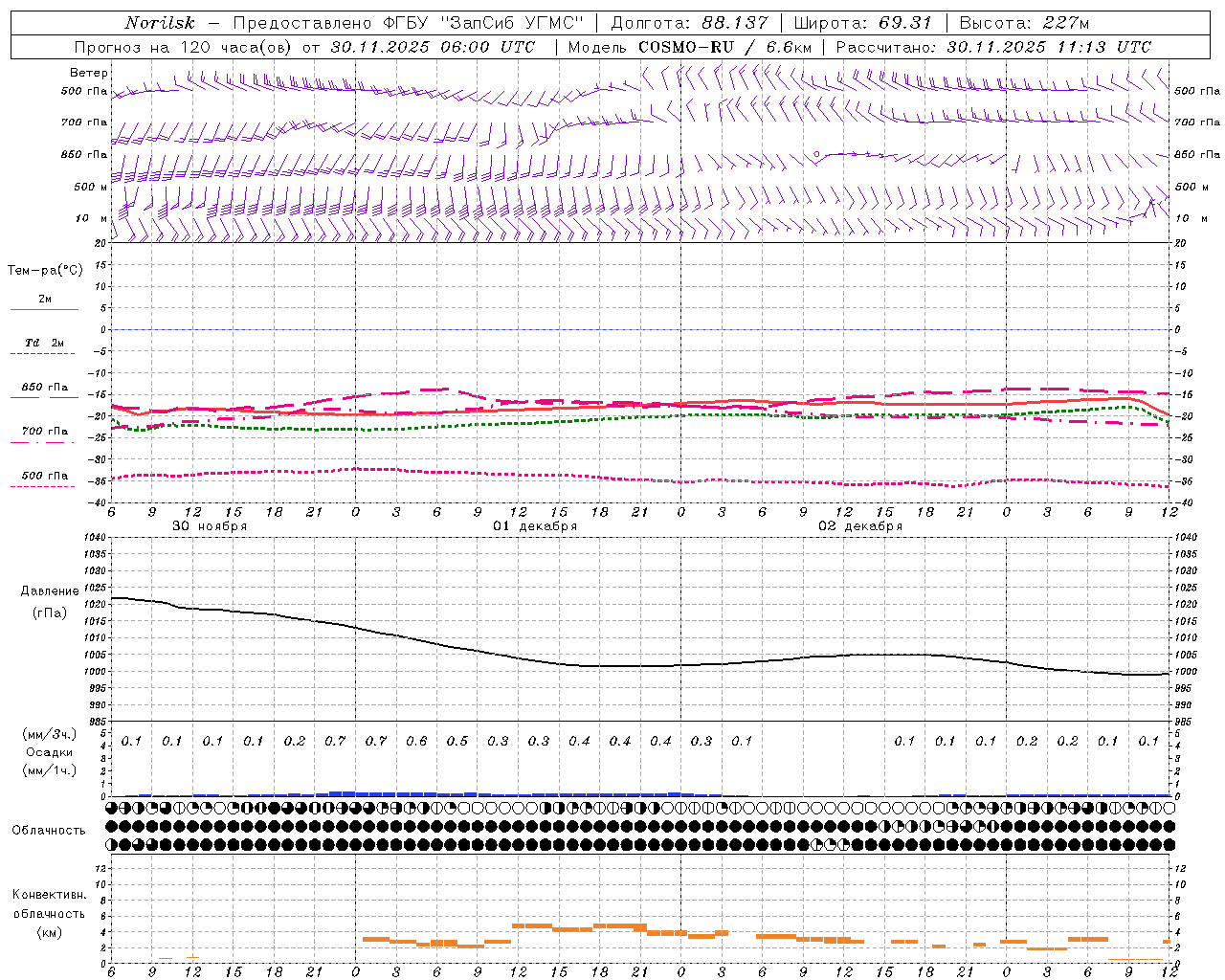Click the 'Долгота: 88.137' longitude value
This screenshot has width=1225, height=980.
click(x=689, y=23)
